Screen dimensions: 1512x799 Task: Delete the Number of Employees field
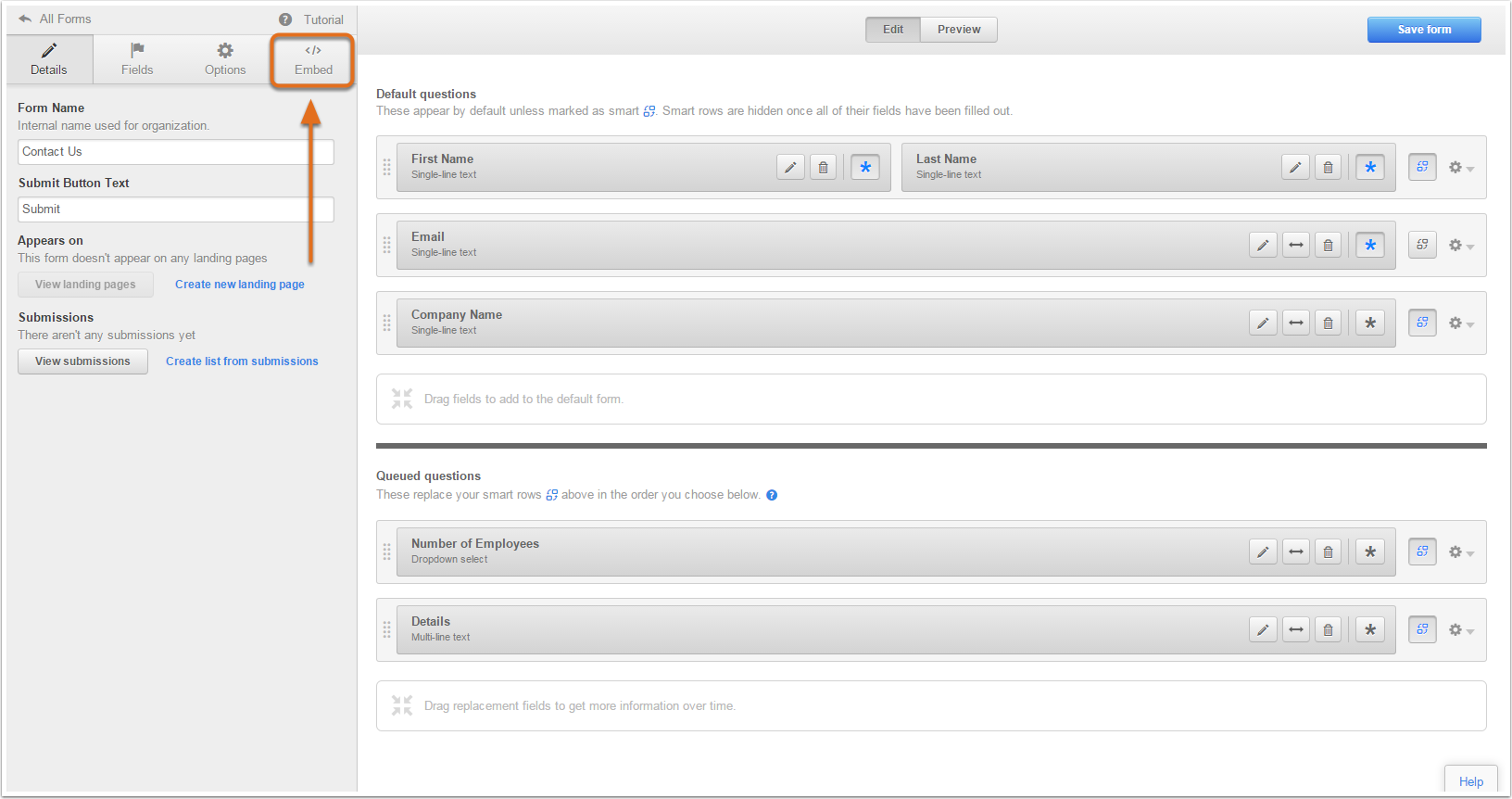point(1328,552)
